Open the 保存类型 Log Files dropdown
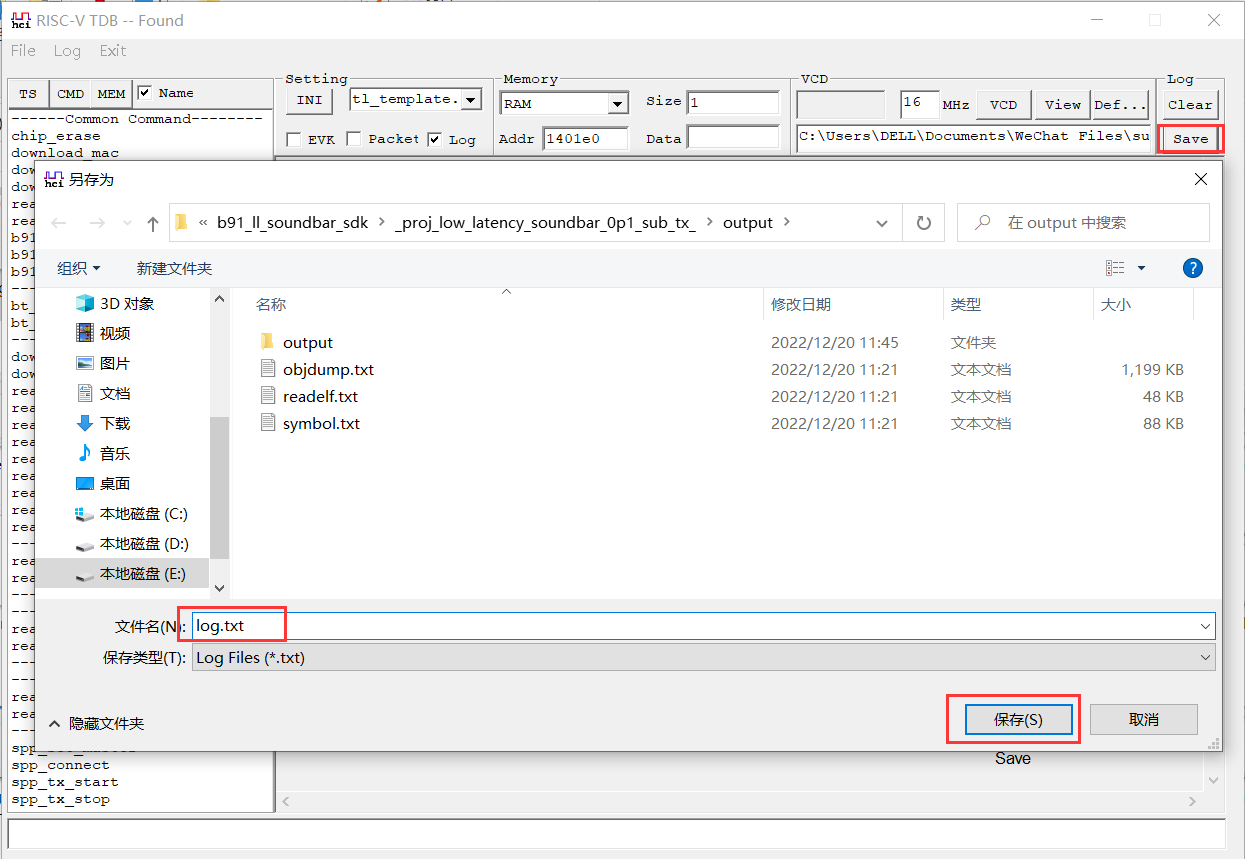This screenshot has height=859, width=1245. click(x=704, y=658)
